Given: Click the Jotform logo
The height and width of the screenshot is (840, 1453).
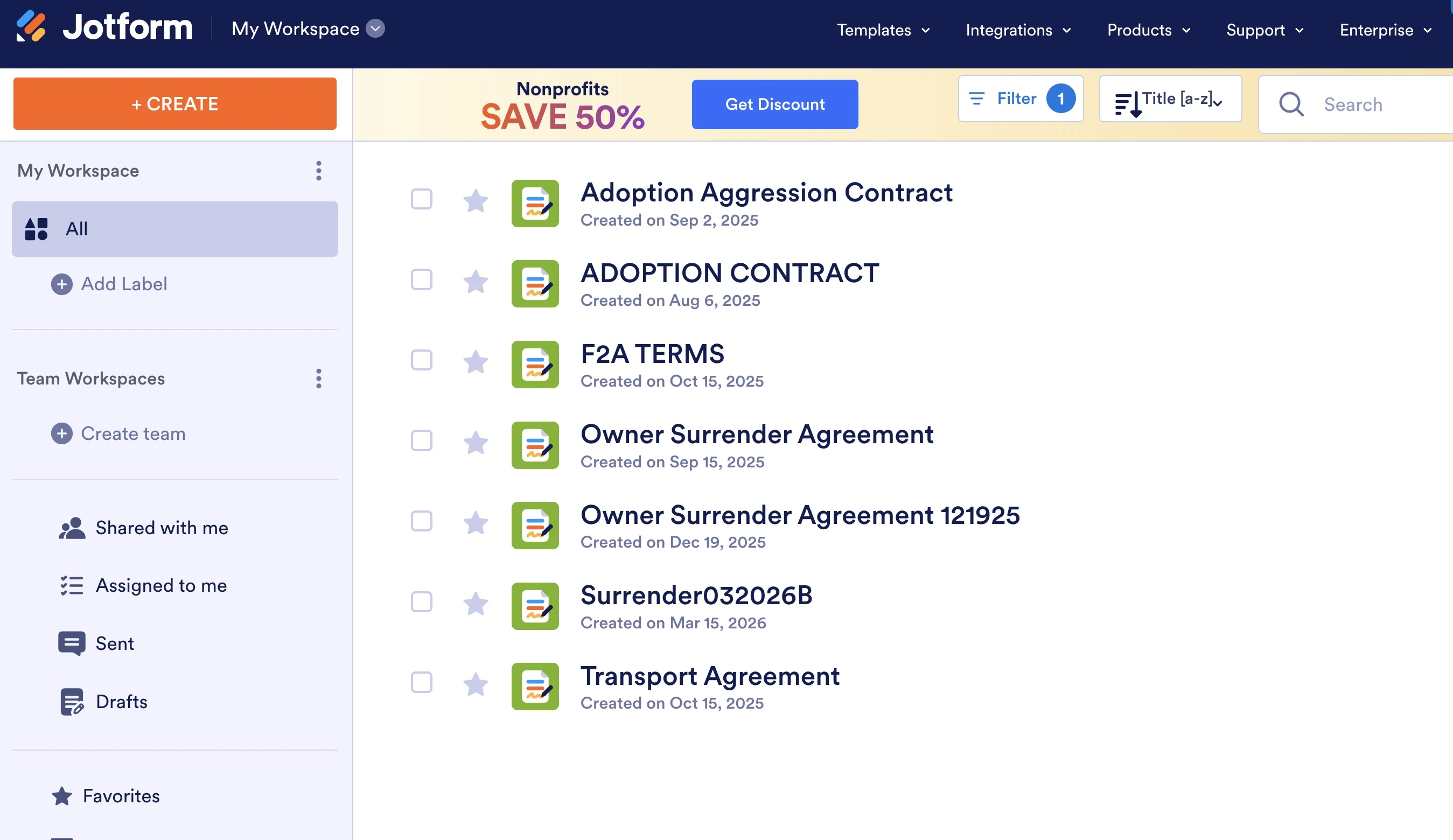Looking at the screenshot, I should click(104, 26).
